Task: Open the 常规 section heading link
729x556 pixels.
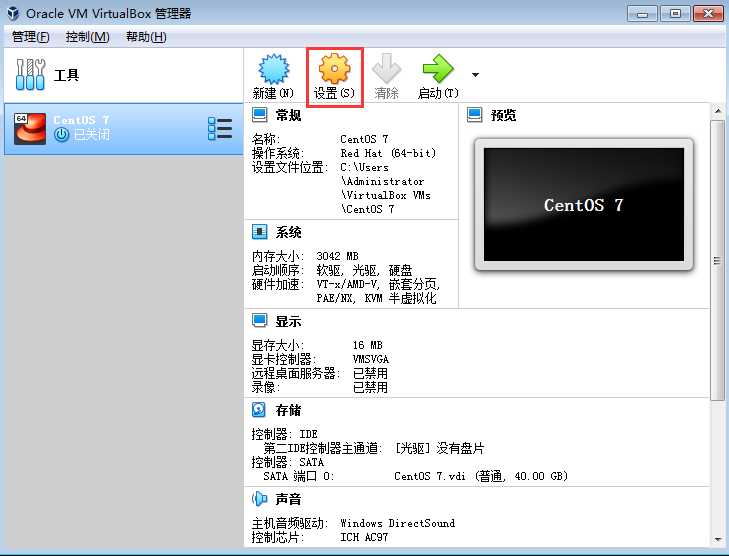Action: click(x=288, y=115)
